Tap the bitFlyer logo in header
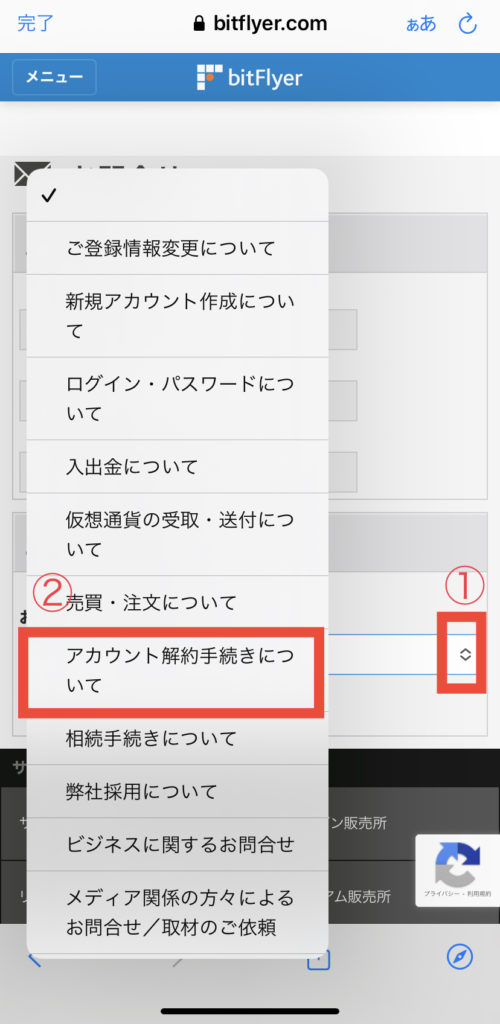This screenshot has width=500, height=1024. pyautogui.click(x=249, y=78)
